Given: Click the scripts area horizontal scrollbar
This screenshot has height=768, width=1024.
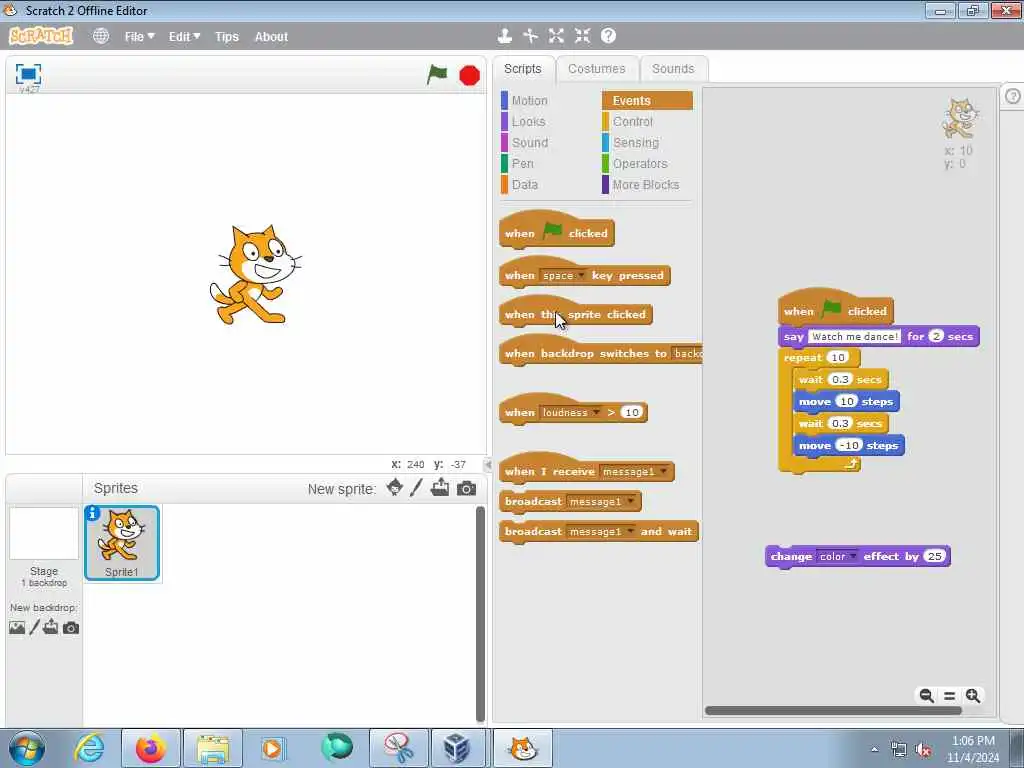Looking at the screenshot, I should pyautogui.click(x=833, y=711).
